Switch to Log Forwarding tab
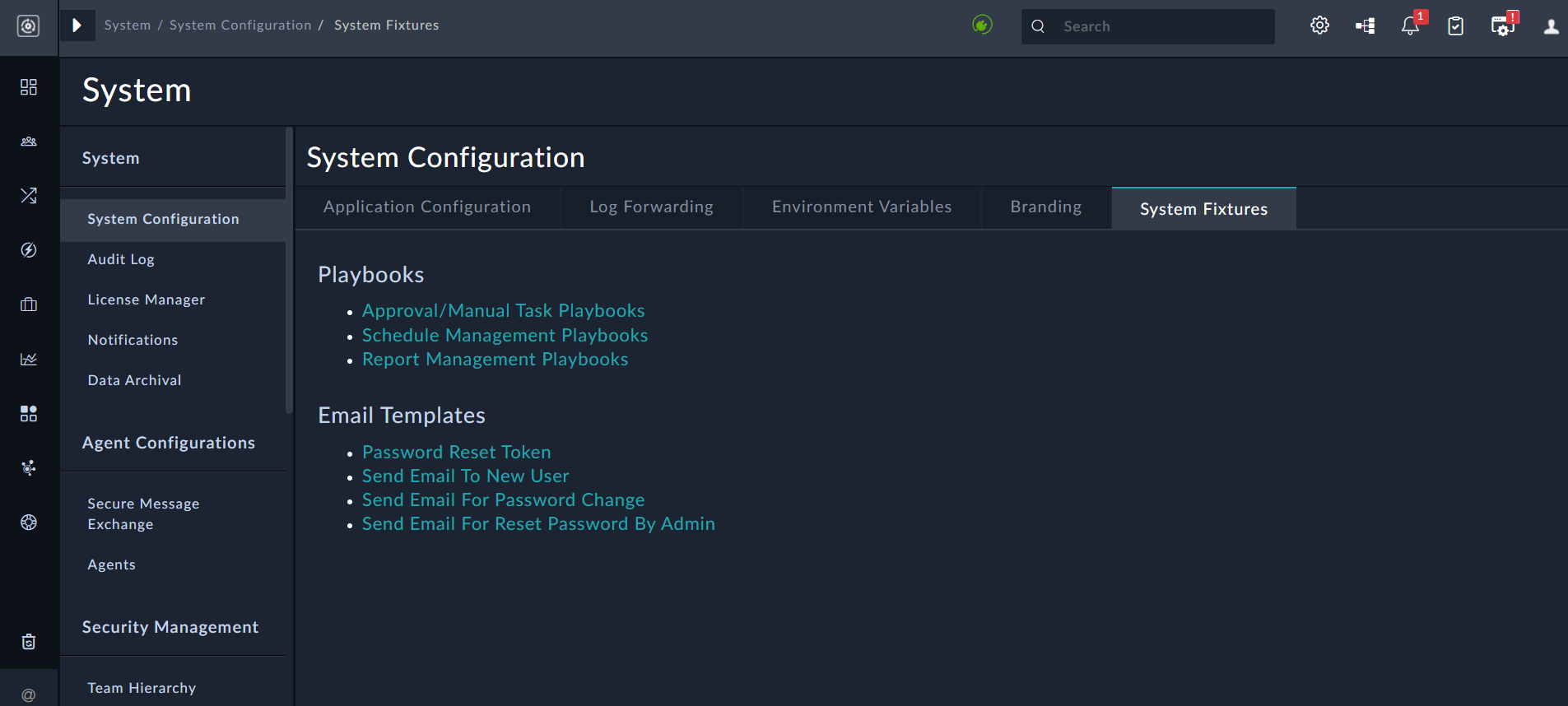 (x=651, y=207)
